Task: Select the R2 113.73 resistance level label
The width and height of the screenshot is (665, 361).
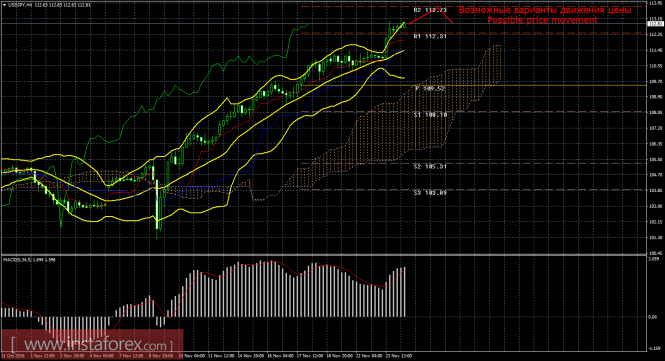Action: pyautogui.click(x=430, y=10)
